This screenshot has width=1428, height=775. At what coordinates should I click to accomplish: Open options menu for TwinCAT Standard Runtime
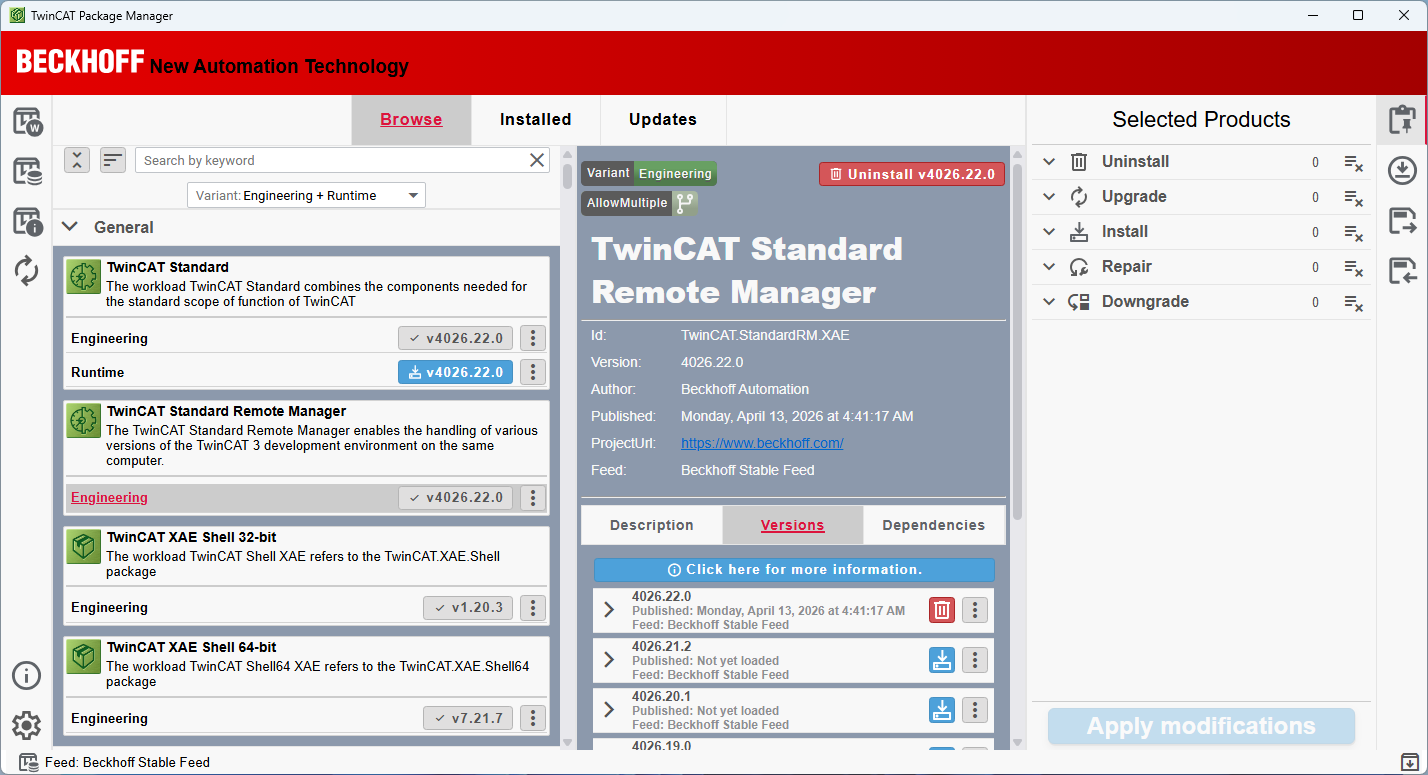[x=533, y=372]
